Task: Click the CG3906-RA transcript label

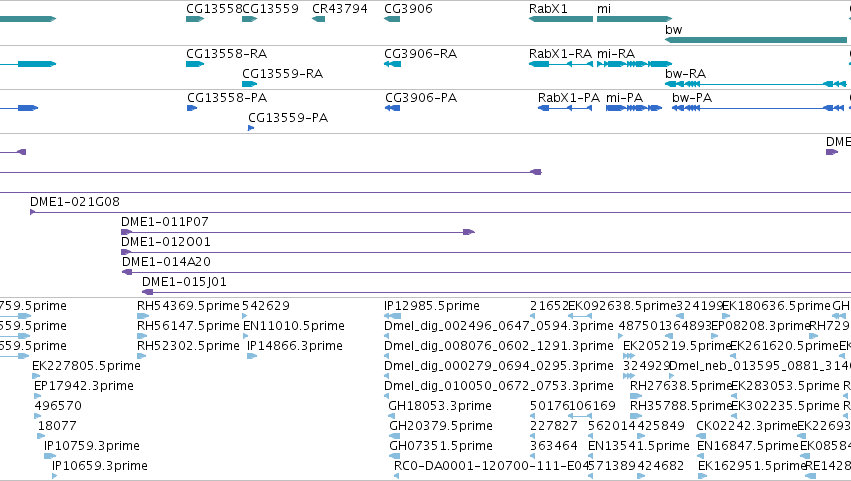Action: tap(421, 54)
